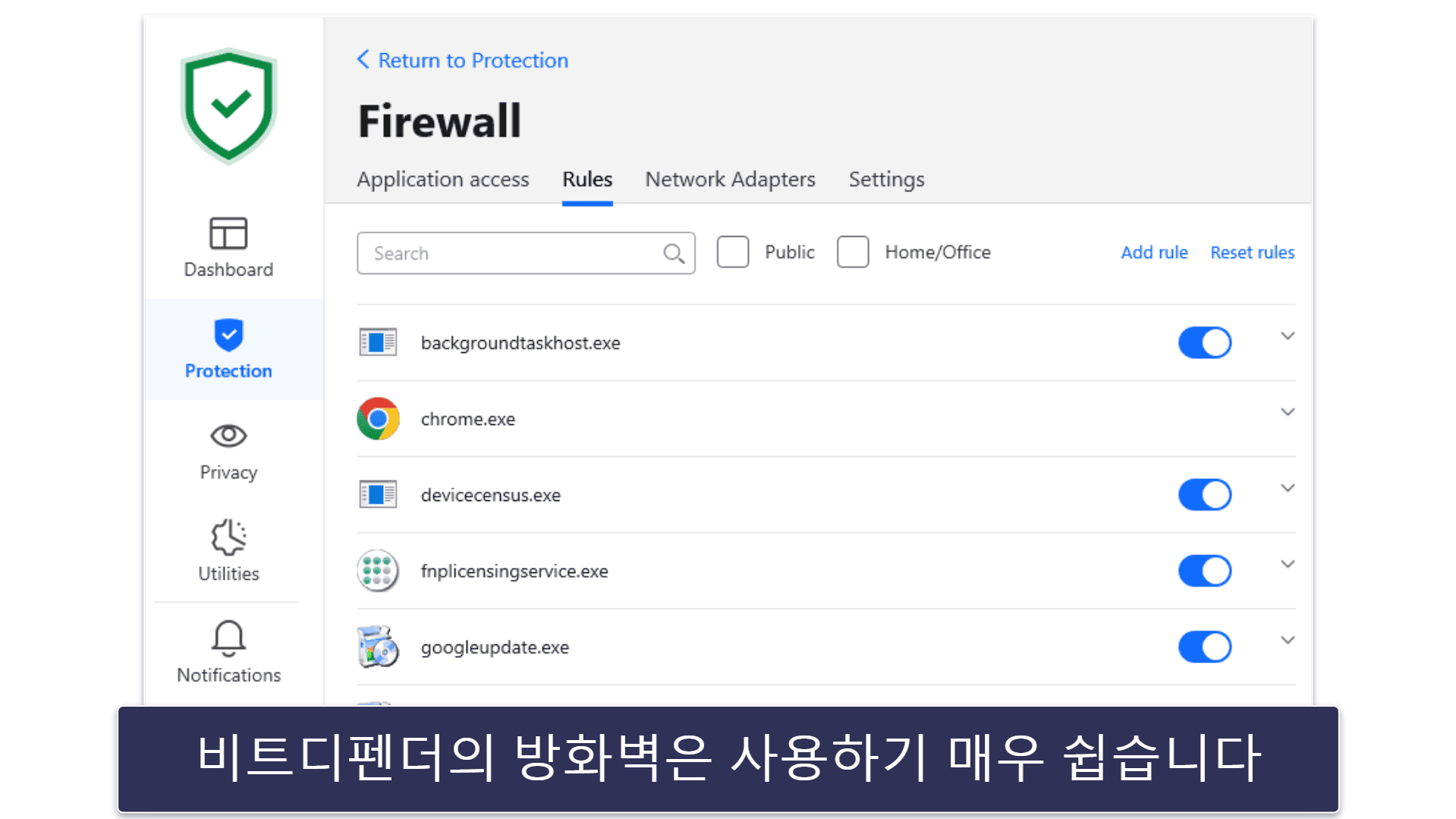Toggle the googleupdate.exe rule switch
This screenshot has height=819, width=1456.
click(x=1205, y=647)
